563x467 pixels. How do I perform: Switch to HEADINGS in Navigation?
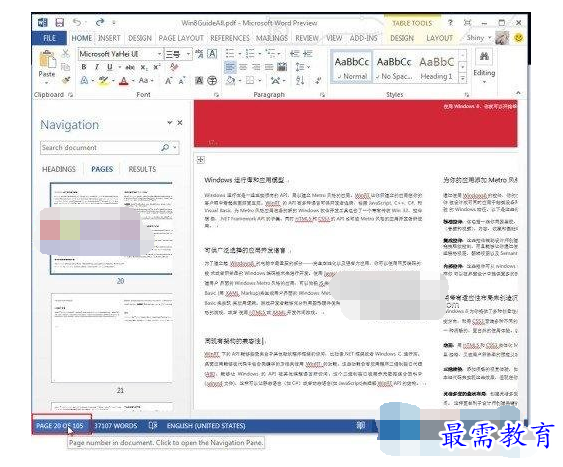click(59, 169)
